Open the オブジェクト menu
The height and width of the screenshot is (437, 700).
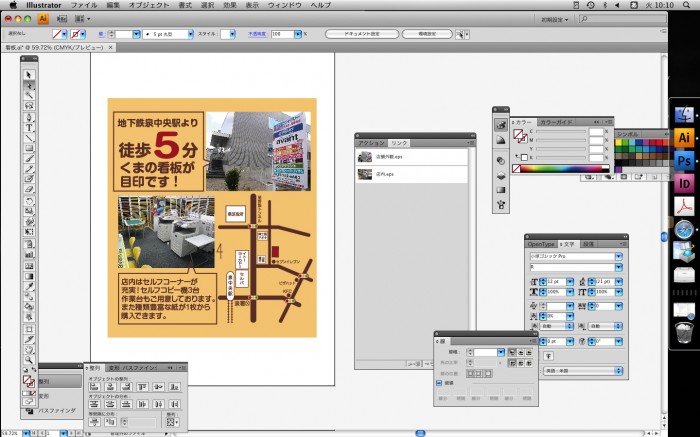149,5
